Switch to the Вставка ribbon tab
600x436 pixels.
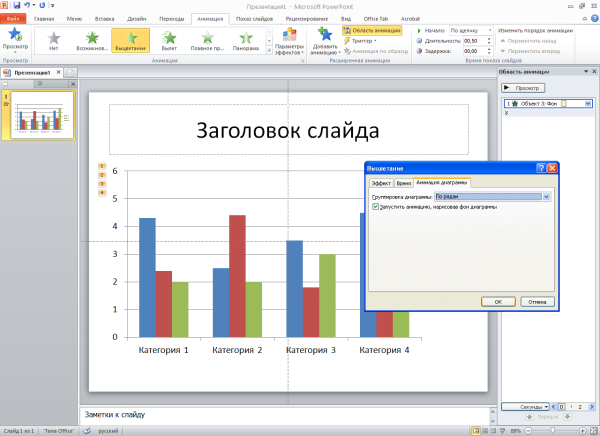click(104, 19)
